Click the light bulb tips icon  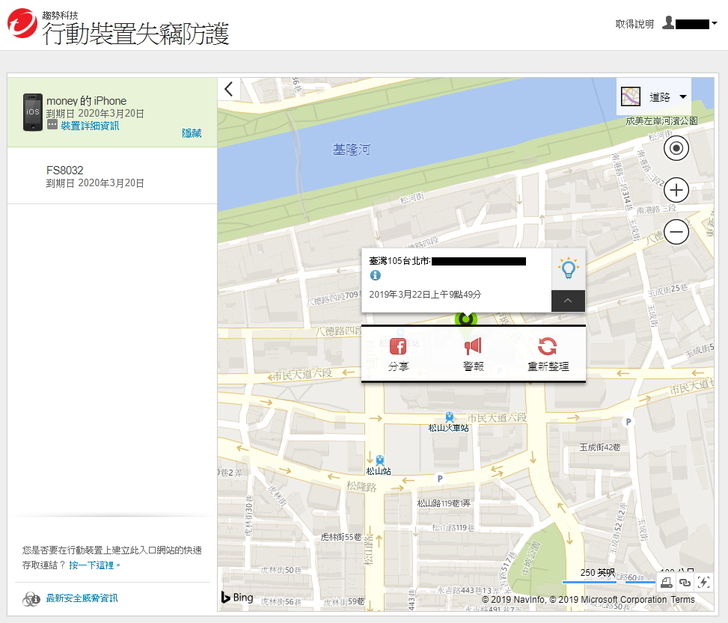pos(568,269)
